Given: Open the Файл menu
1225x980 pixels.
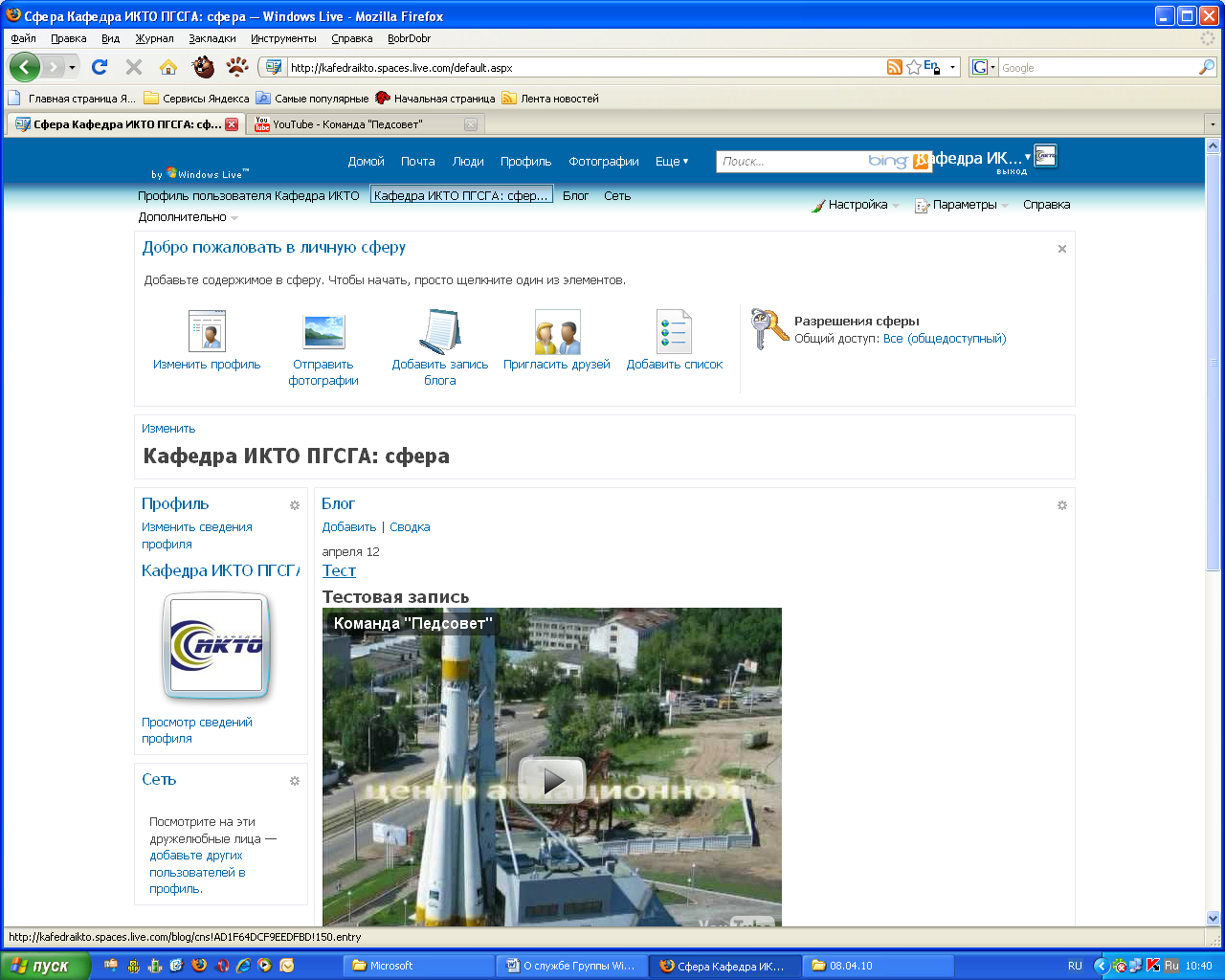Looking at the screenshot, I should [23, 38].
